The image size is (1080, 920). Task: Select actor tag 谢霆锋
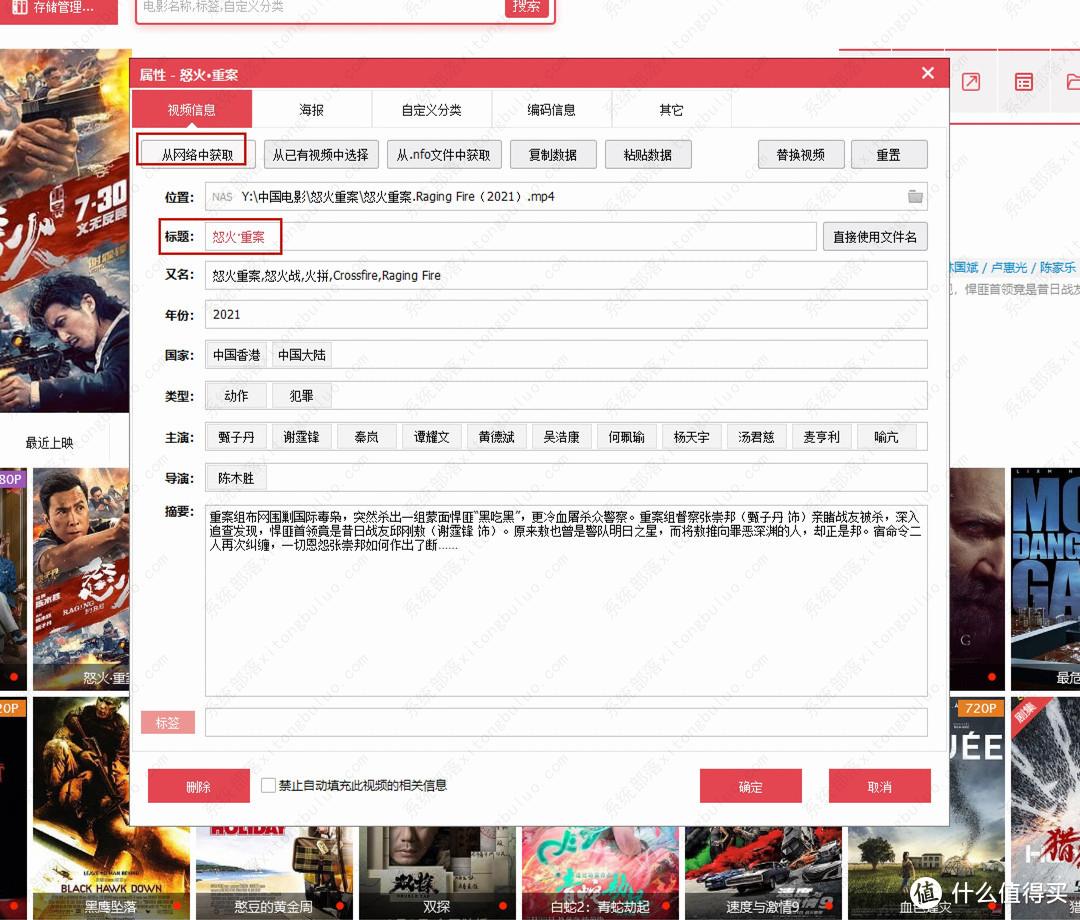[x=302, y=437]
